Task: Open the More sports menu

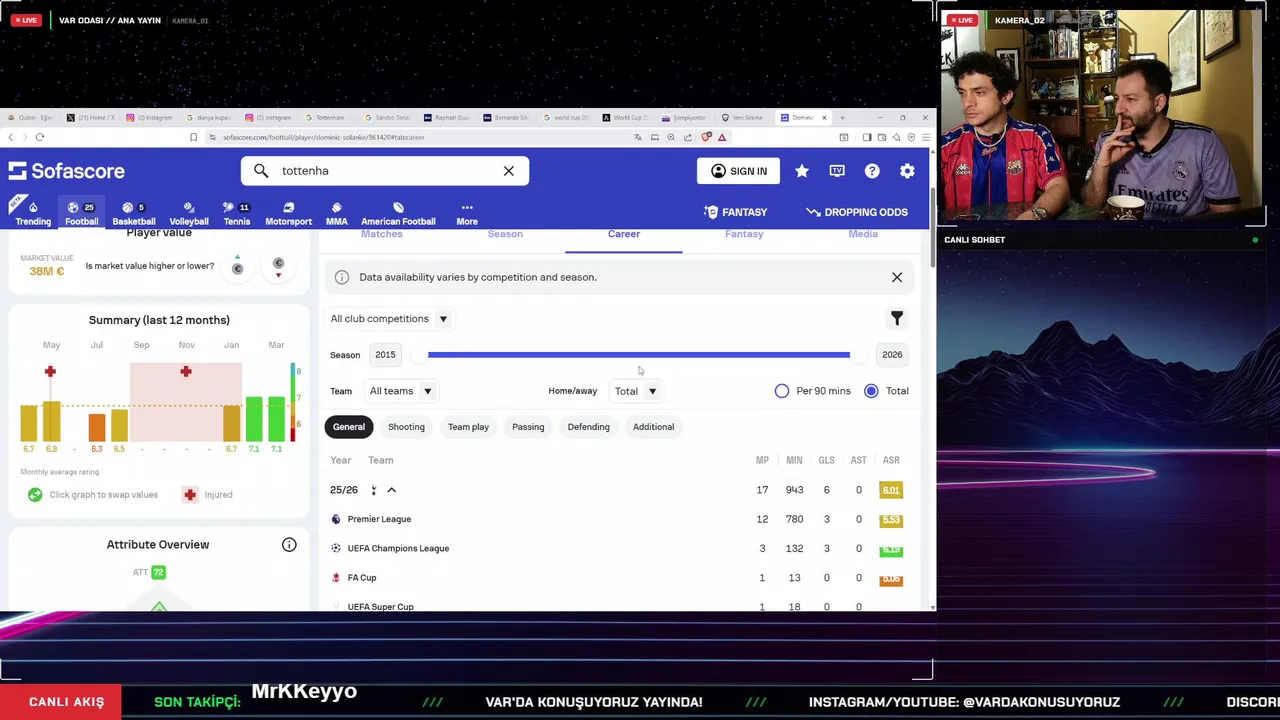Action: click(x=467, y=213)
